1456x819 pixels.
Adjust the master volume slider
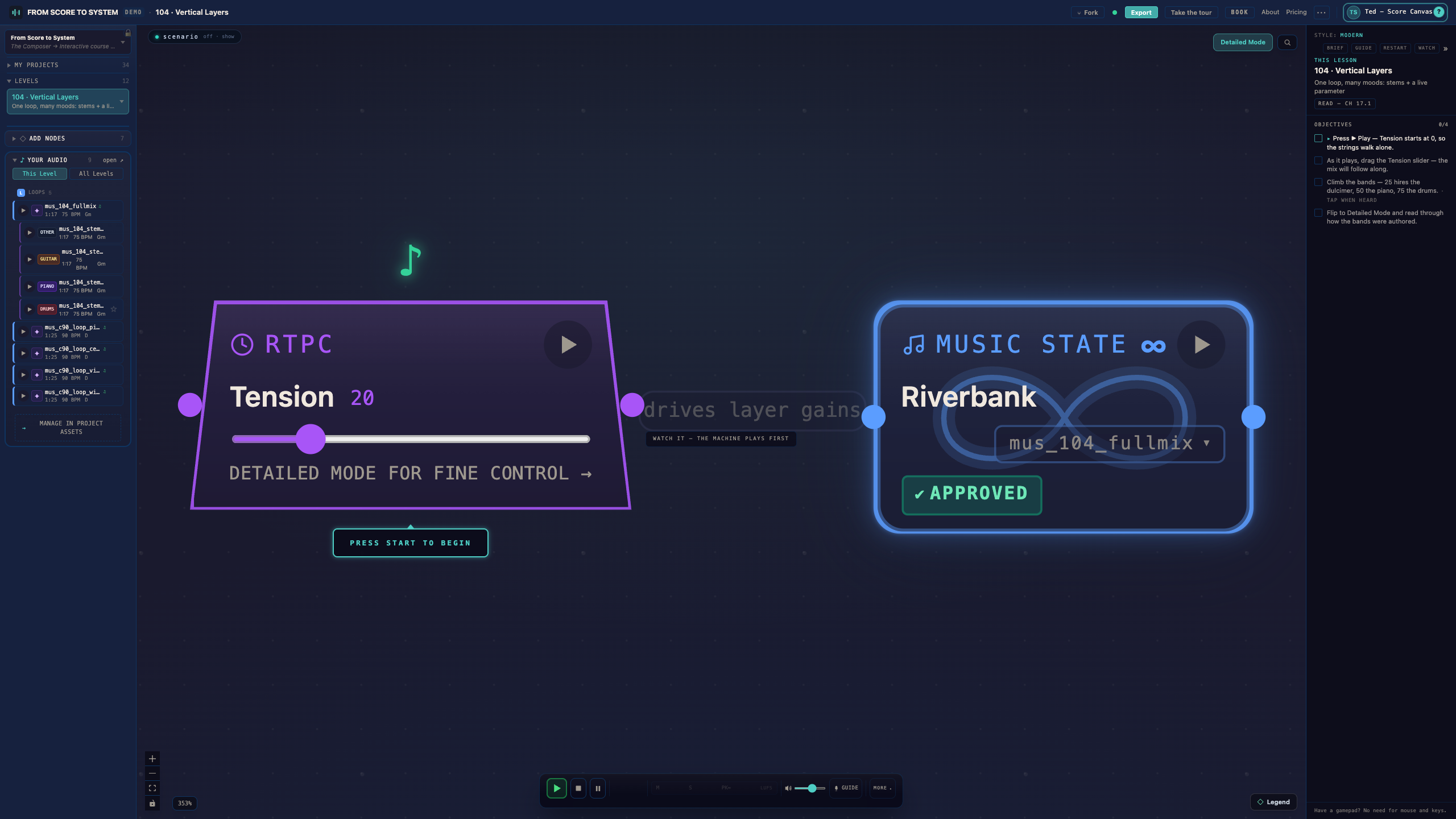(810, 788)
